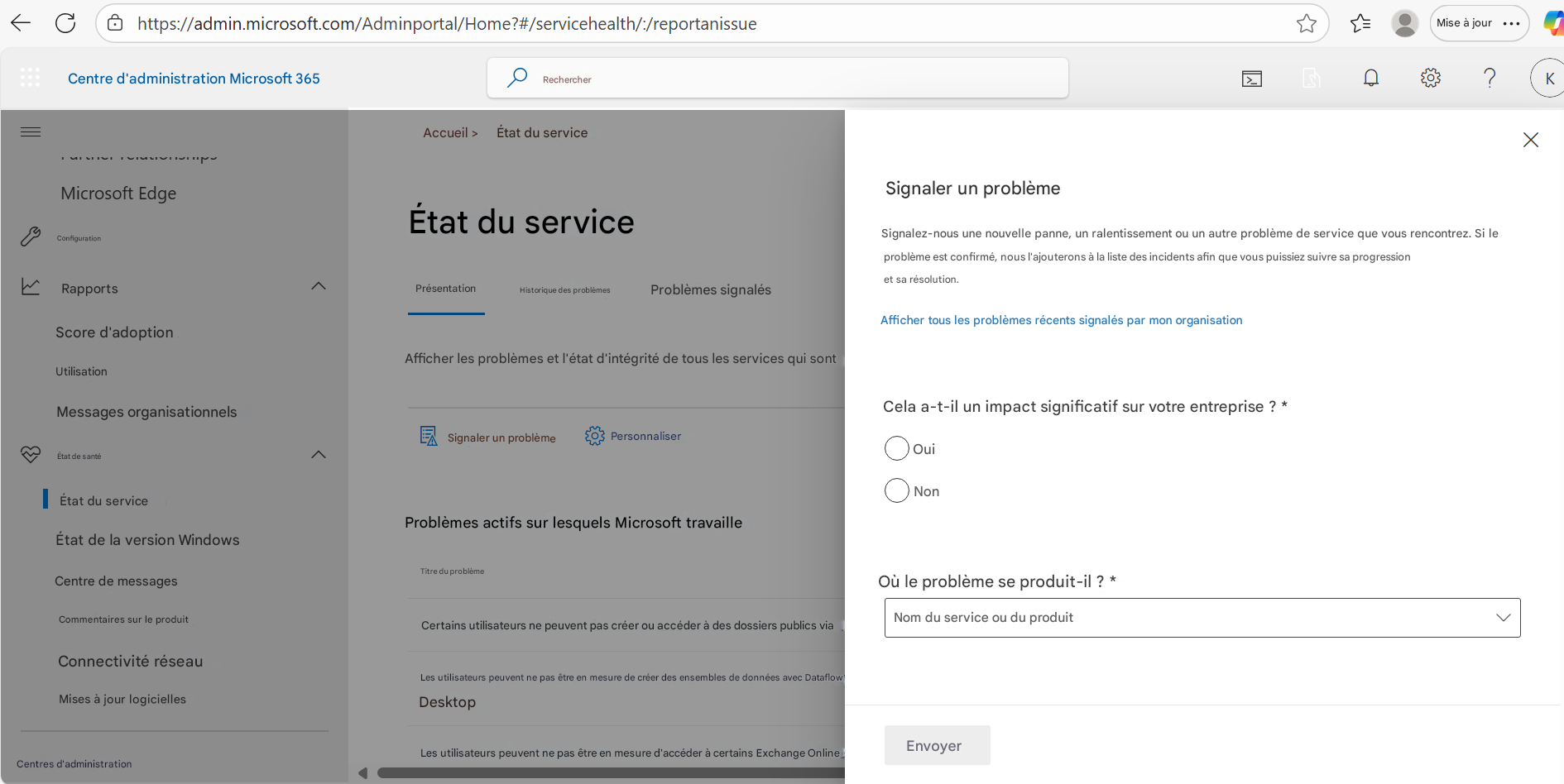
Task: Select État du service in the sidebar
Action: (103, 500)
